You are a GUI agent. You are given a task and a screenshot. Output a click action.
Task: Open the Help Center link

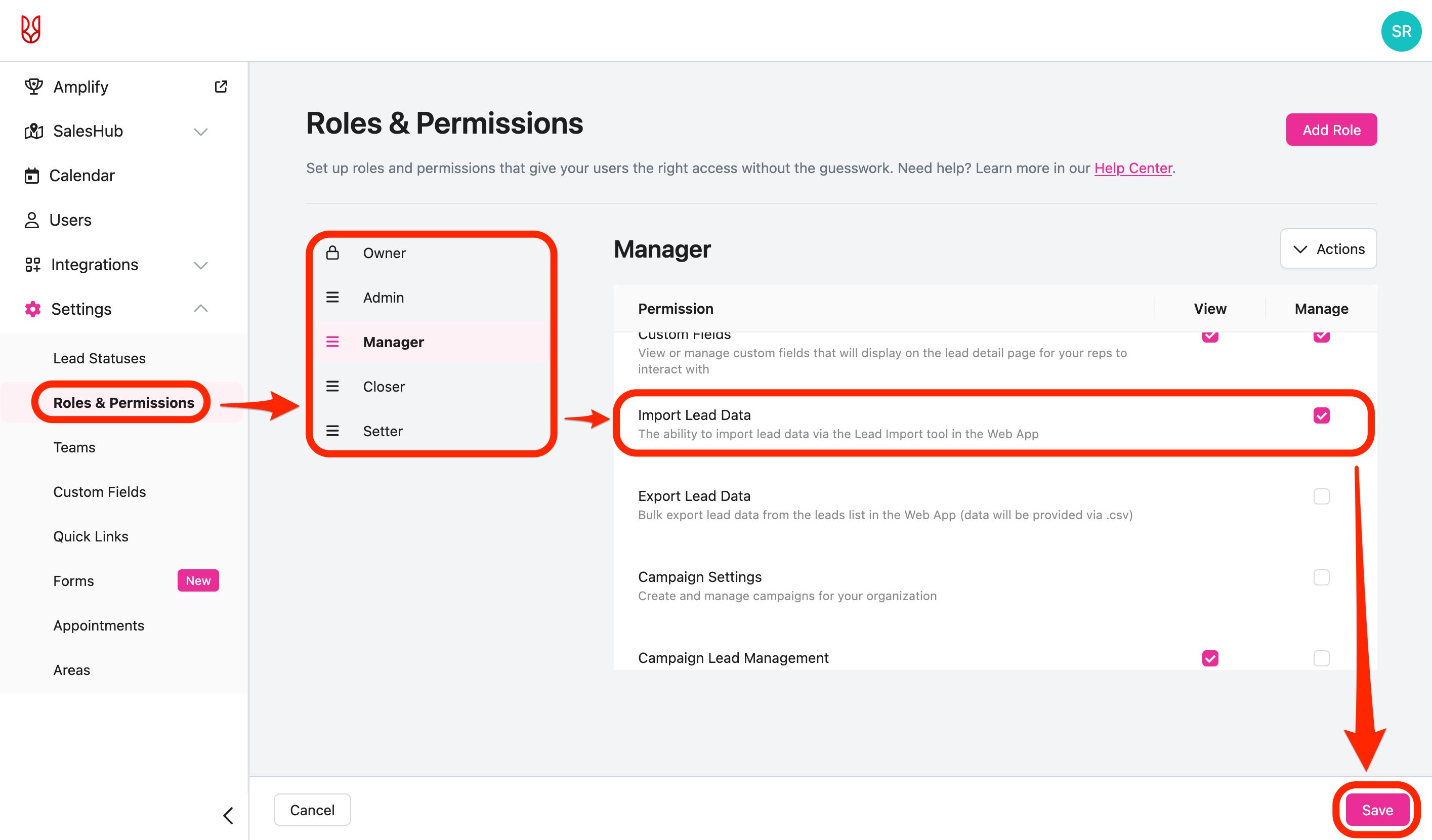pyautogui.click(x=1132, y=168)
